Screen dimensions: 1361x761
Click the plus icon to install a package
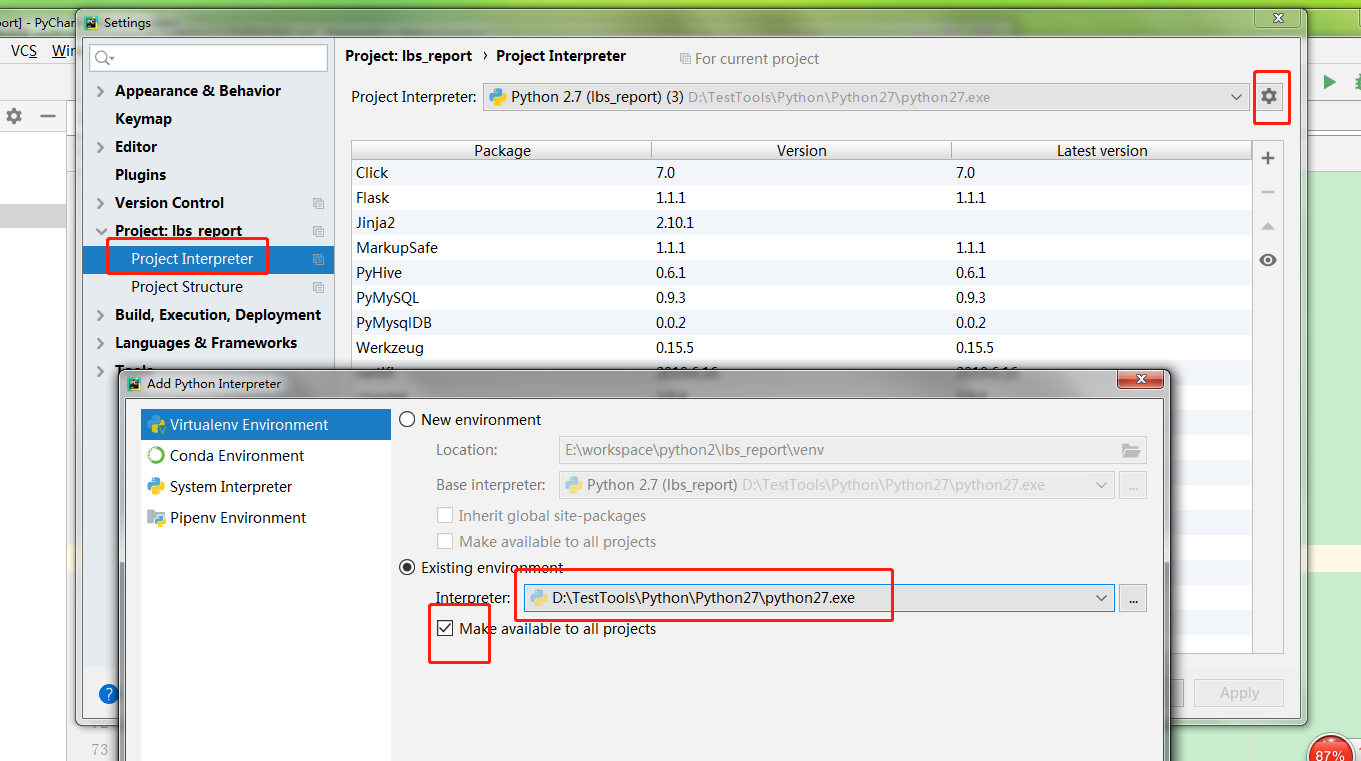point(1267,157)
